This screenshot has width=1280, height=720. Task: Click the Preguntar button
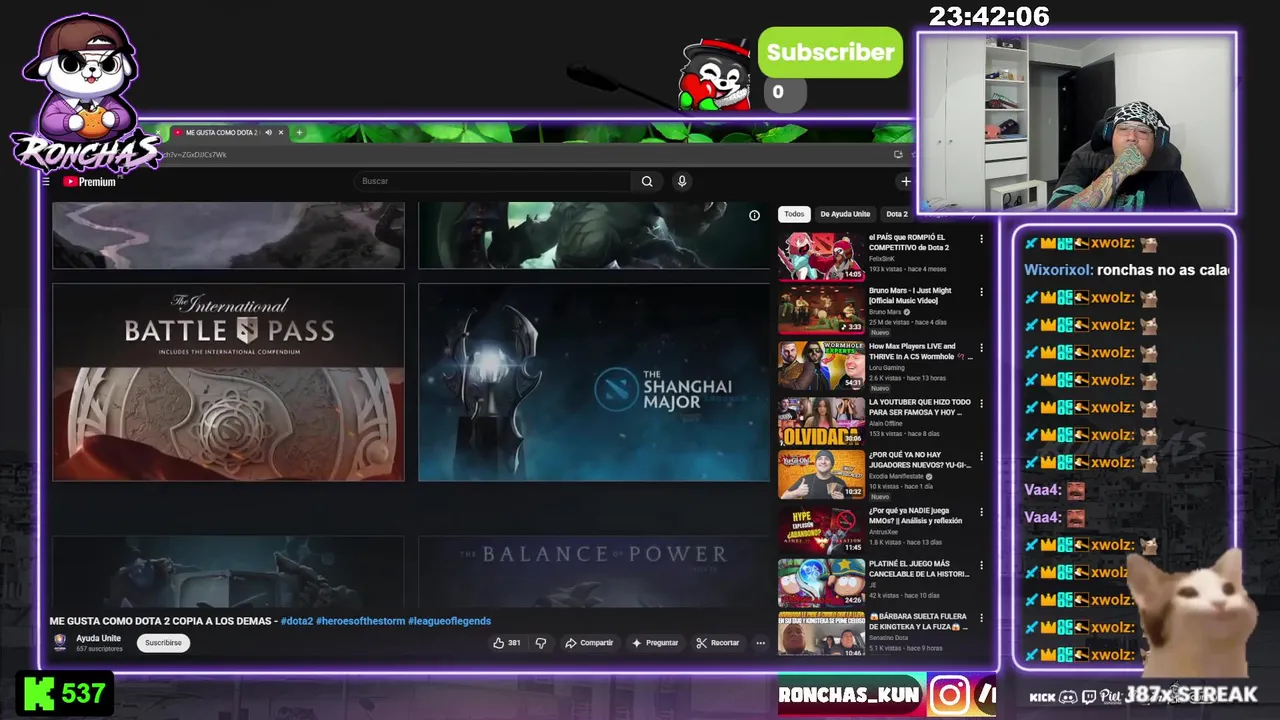click(655, 643)
